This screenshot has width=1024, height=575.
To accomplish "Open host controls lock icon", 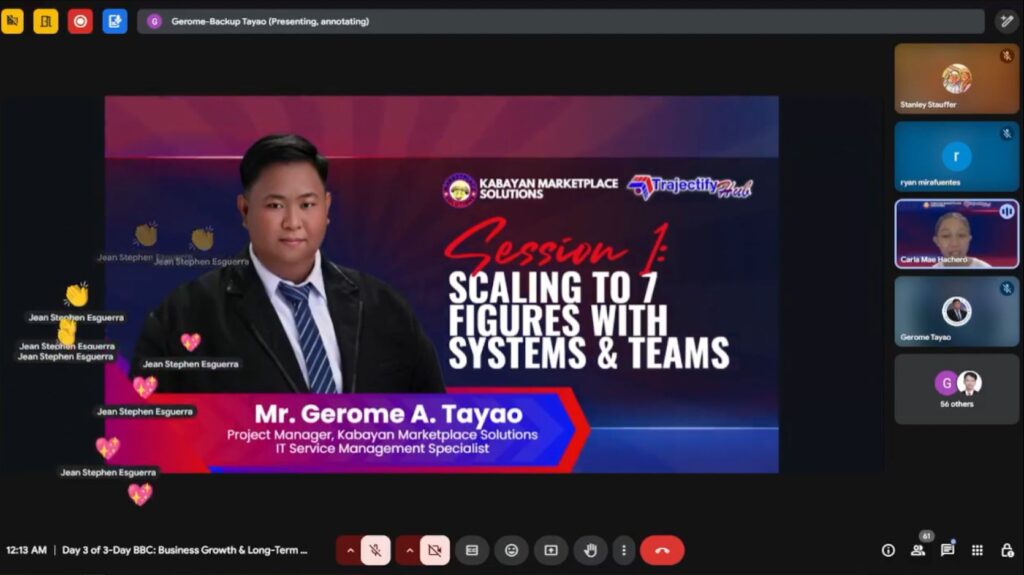I will click(x=1007, y=550).
